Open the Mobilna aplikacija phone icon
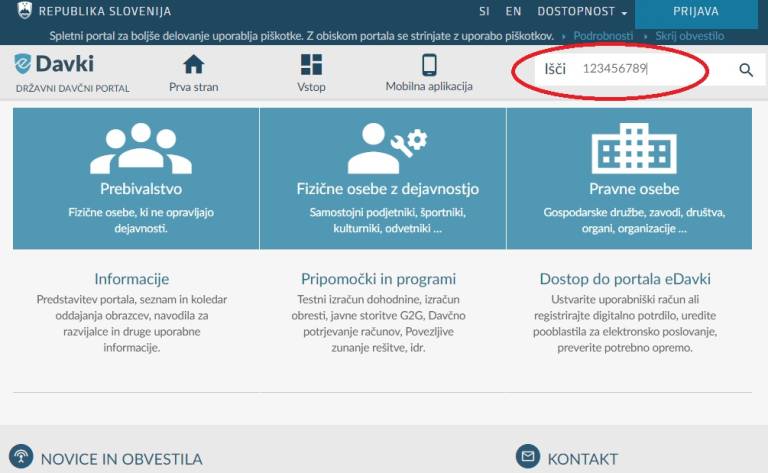The width and height of the screenshot is (768, 473). click(429, 65)
